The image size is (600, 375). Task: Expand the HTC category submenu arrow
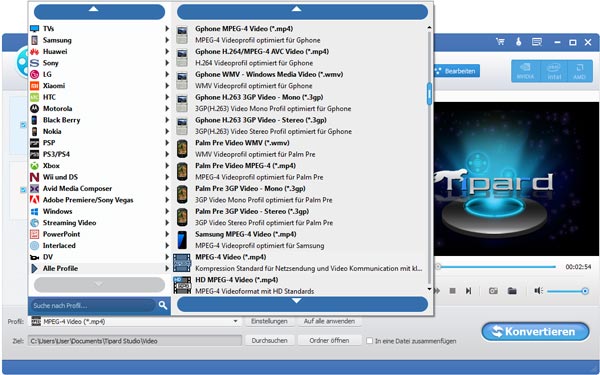click(x=167, y=97)
